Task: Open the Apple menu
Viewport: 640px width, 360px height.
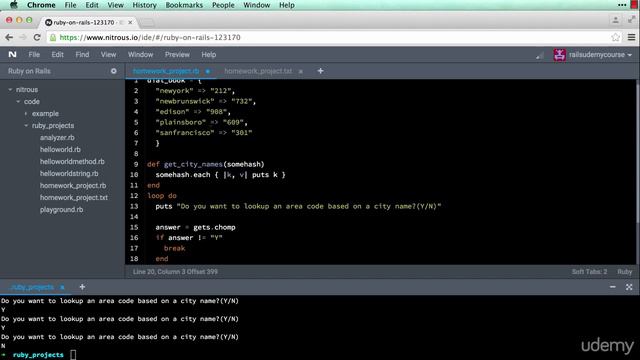Action: [x=13, y=5]
